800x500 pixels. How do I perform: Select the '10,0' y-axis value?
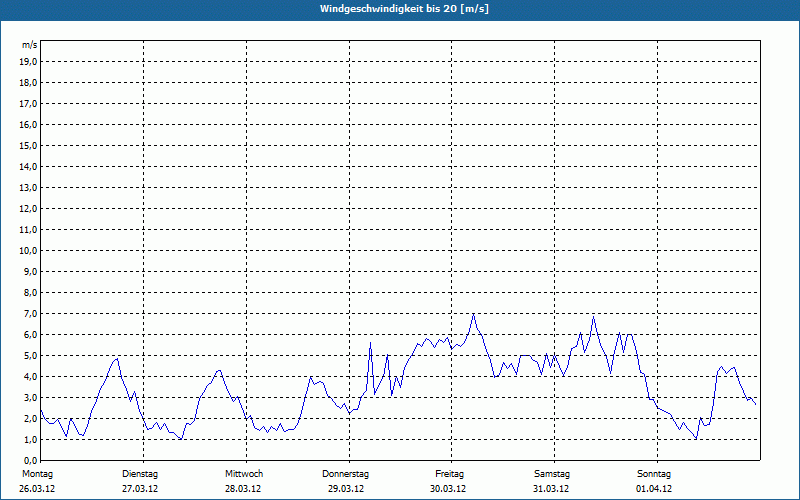28,251
